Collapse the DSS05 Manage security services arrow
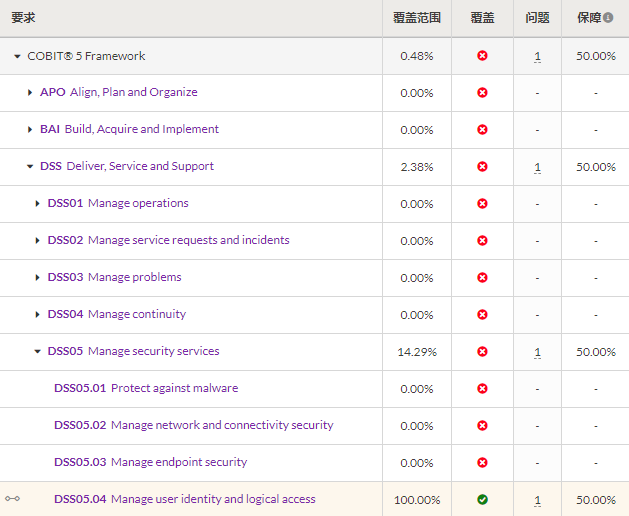 coord(37,351)
